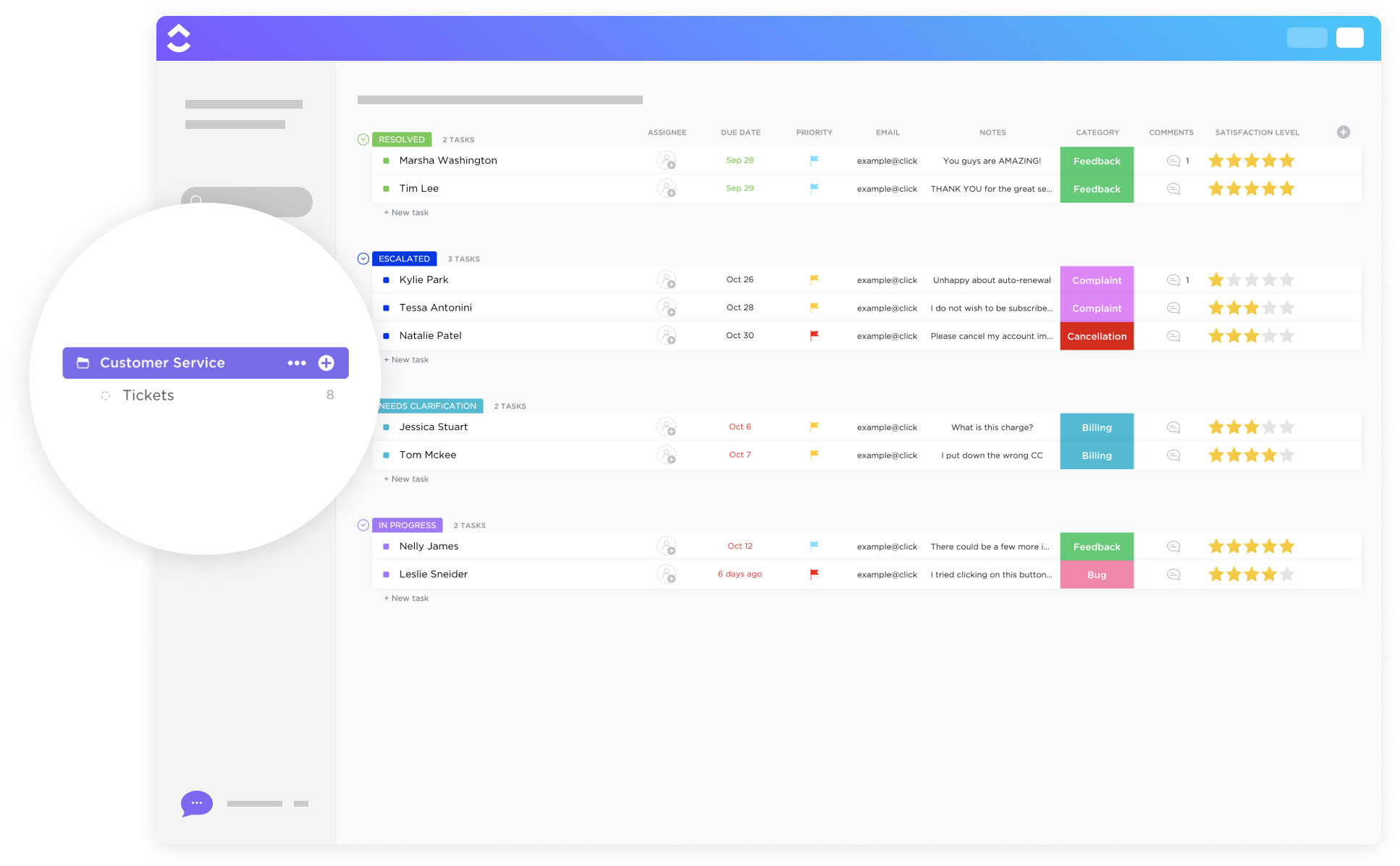Screen dimensions: 1400x866
Task: Toggle the status indicator beside Nelly James
Action: (386, 546)
